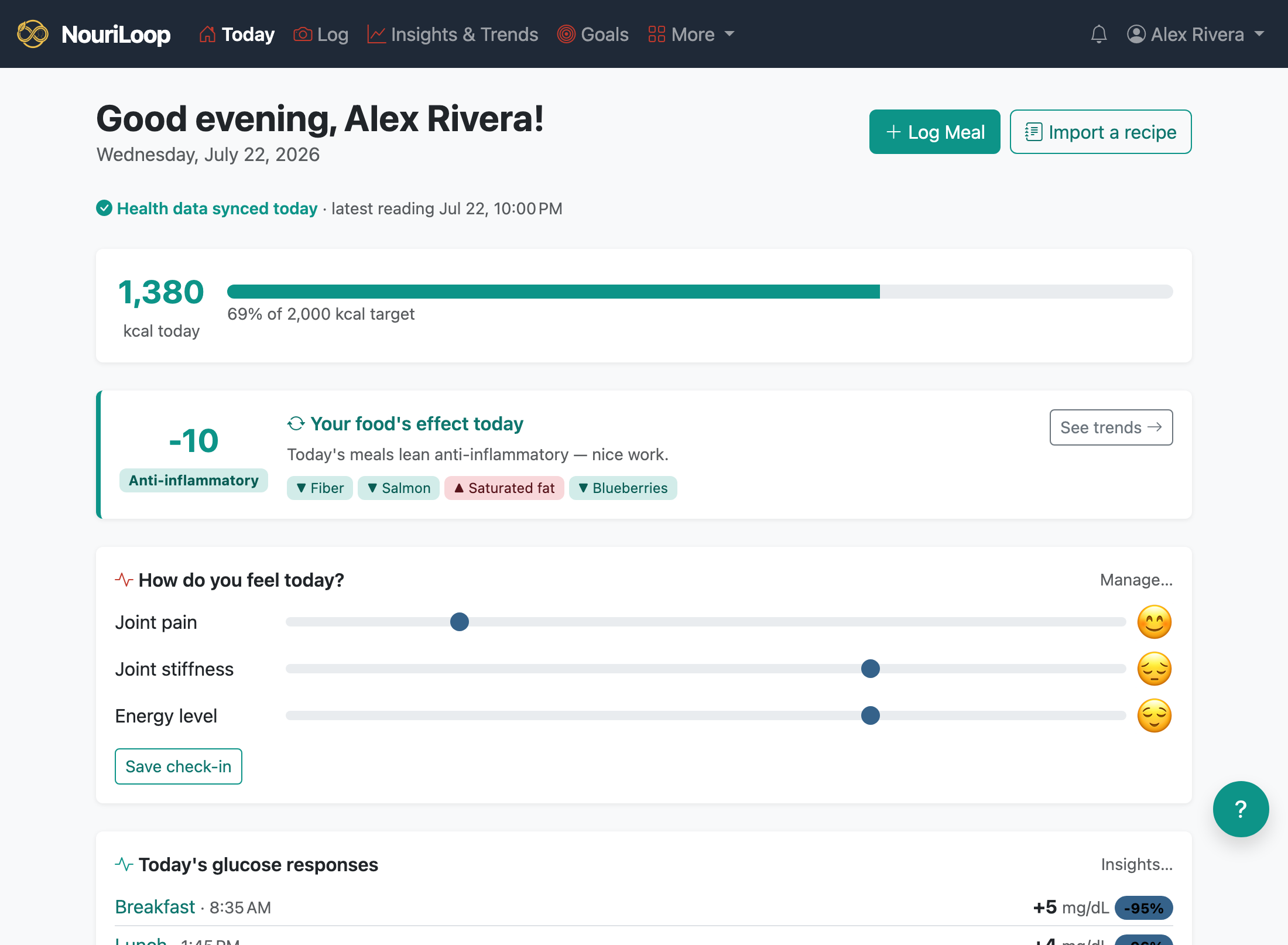Open Insights... link in glucose card
Image resolution: width=1288 pixels, height=945 pixels.
pyautogui.click(x=1137, y=864)
